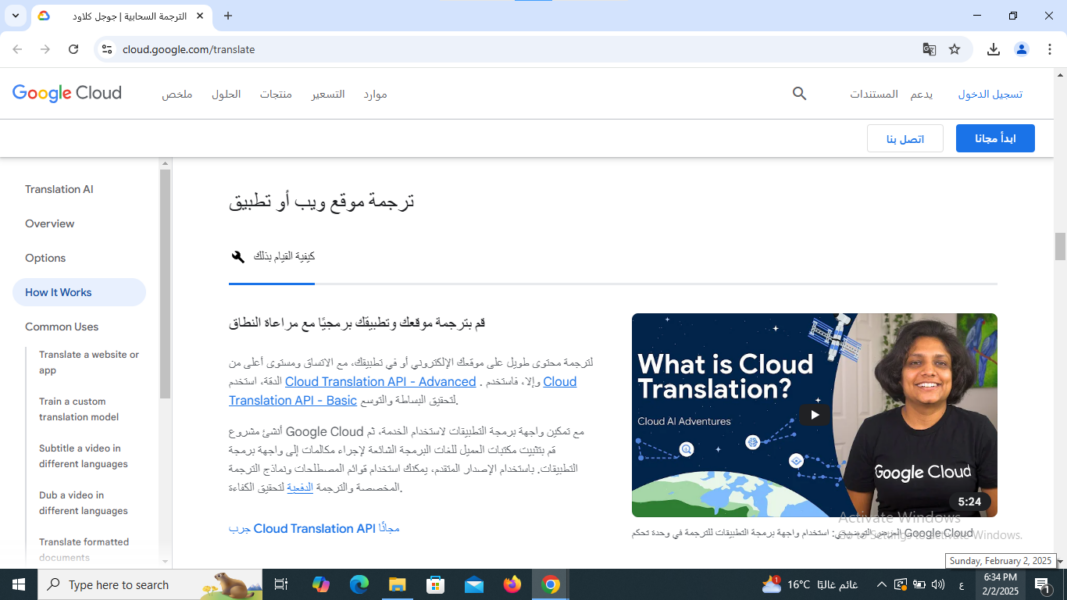Viewport: 1067px width, 600px height.
Task: Click the page vertical scrollbar thumb
Action: [1060, 246]
